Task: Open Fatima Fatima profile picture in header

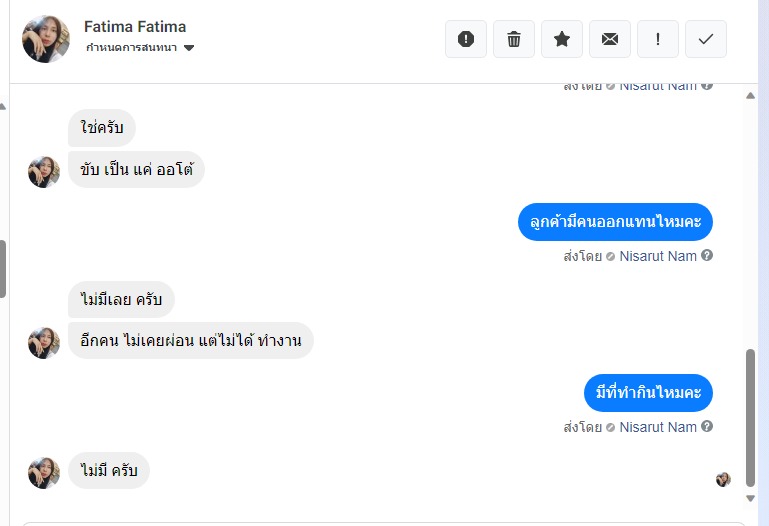Action: (x=46, y=39)
